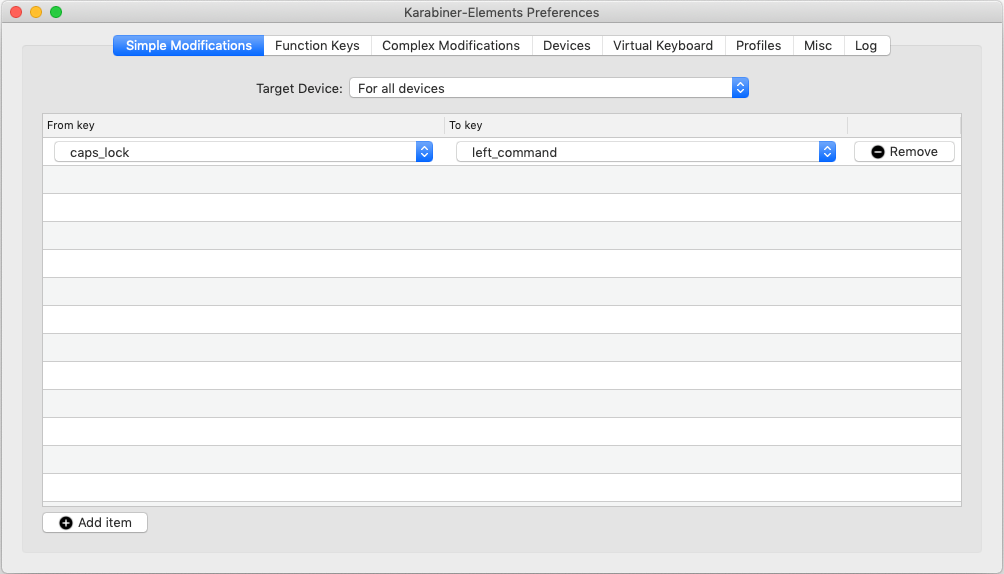Open the caps_lock From key dropdown
Image resolution: width=1004 pixels, height=574 pixels.
coord(243,152)
